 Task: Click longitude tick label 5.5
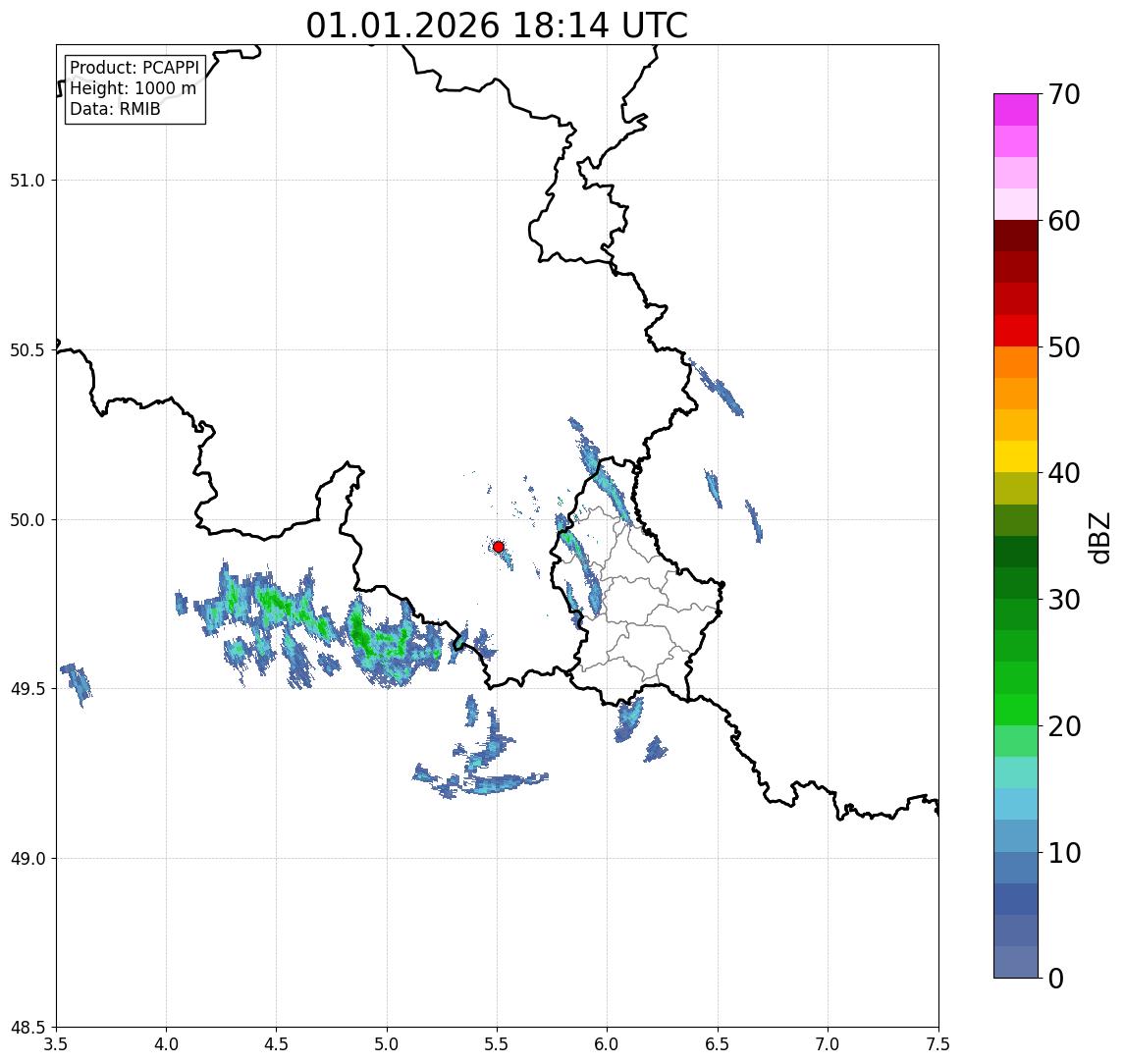click(498, 1043)
